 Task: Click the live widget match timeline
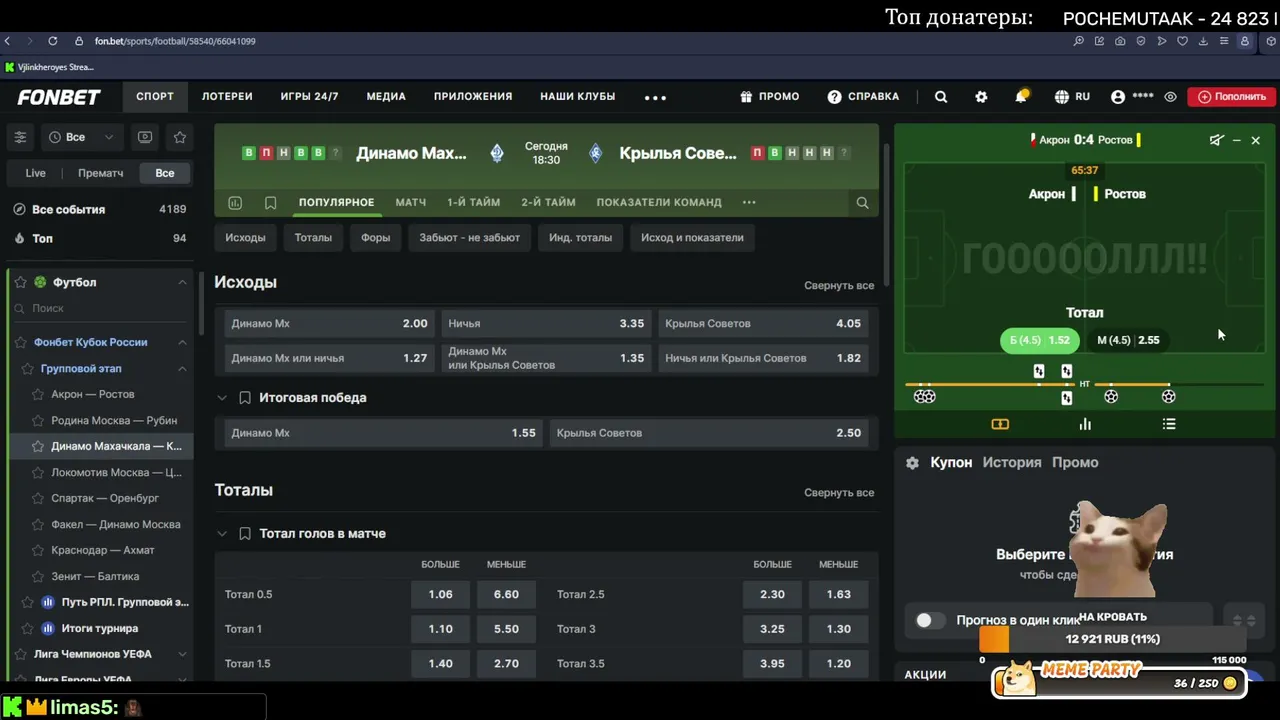1085,385
